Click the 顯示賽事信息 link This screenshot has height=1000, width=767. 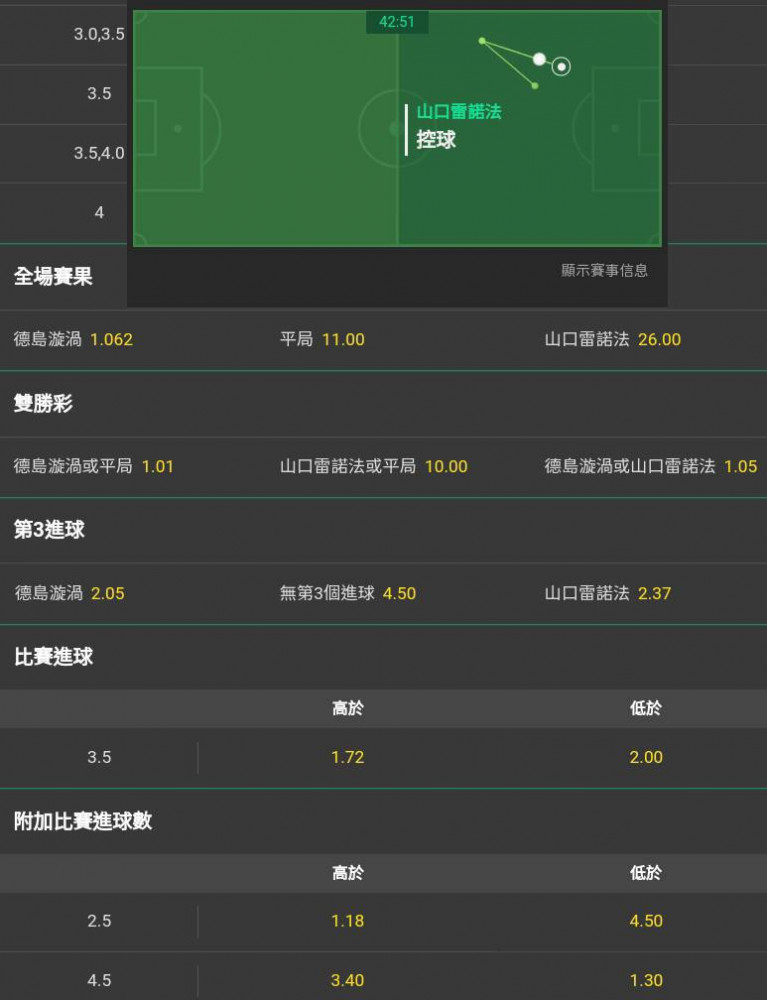pos(604,270)
